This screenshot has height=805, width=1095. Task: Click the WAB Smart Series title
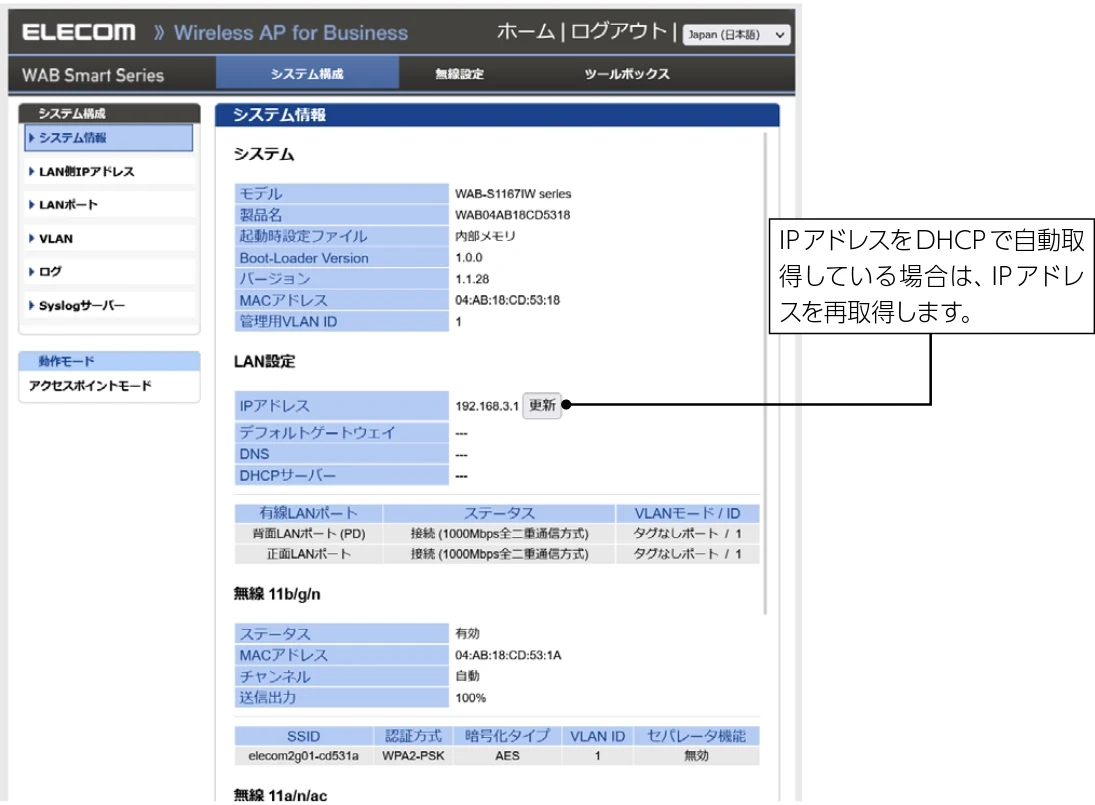[93, 75]
